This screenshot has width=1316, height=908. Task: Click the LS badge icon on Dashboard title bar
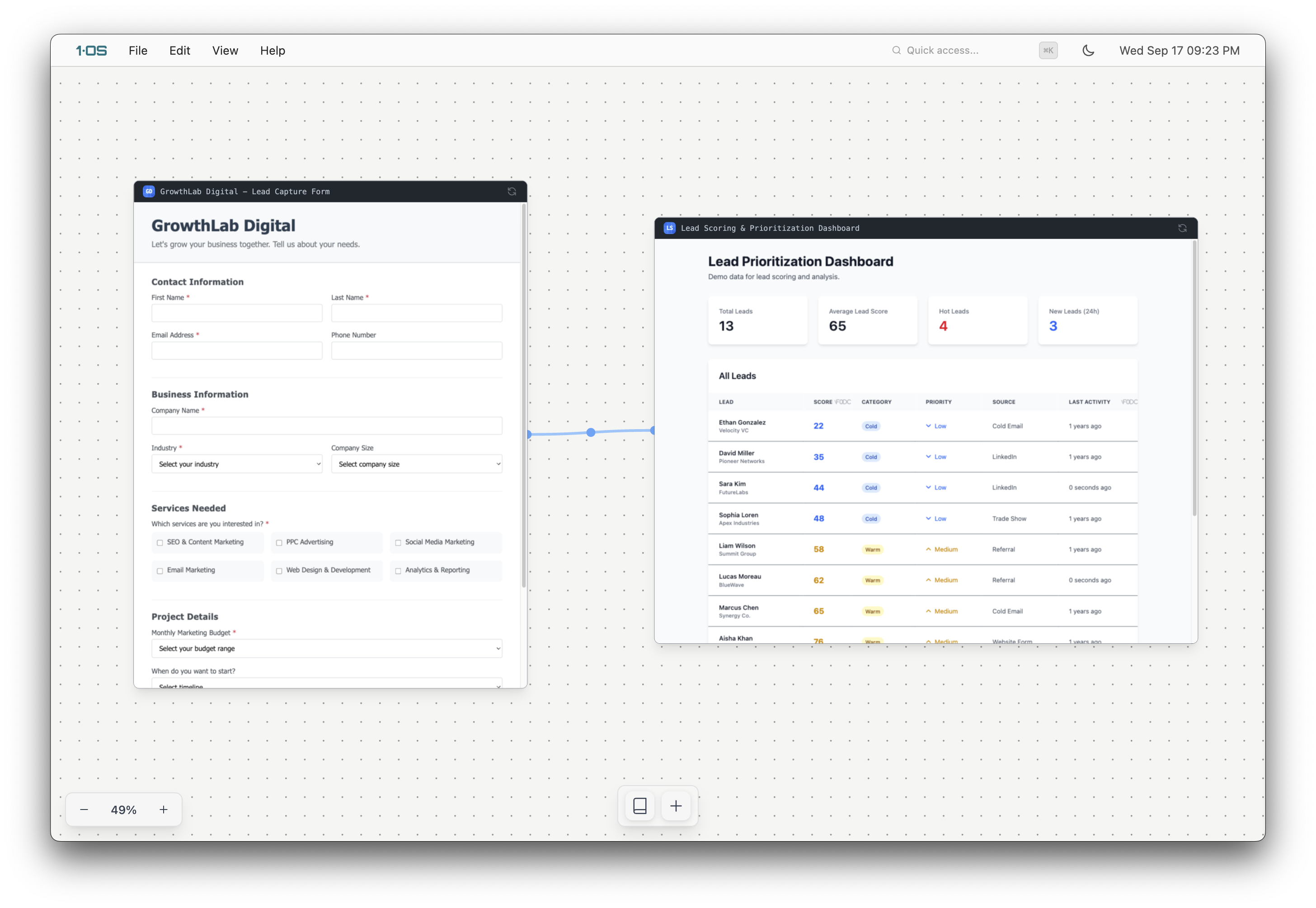tap(669, 228)
